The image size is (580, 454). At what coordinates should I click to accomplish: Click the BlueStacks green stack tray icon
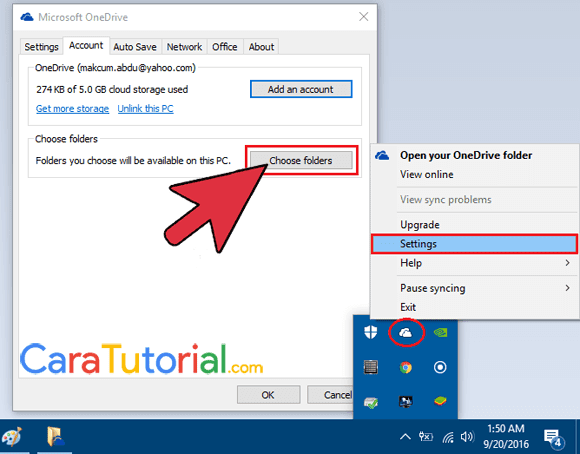point(440,401)
